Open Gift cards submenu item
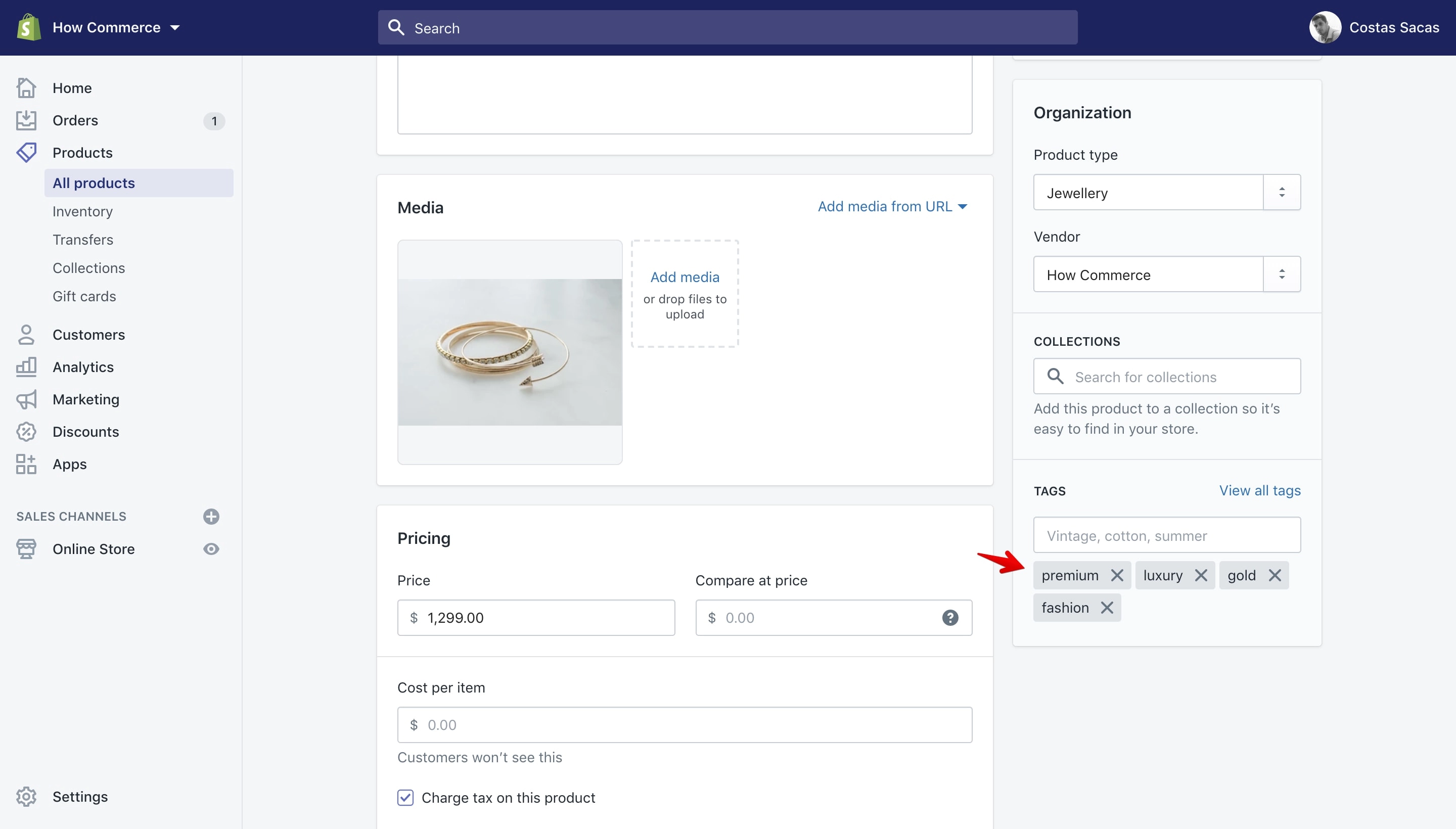Image resolution: width=1456 pixels, height=829 pixels. click(84, 296)
